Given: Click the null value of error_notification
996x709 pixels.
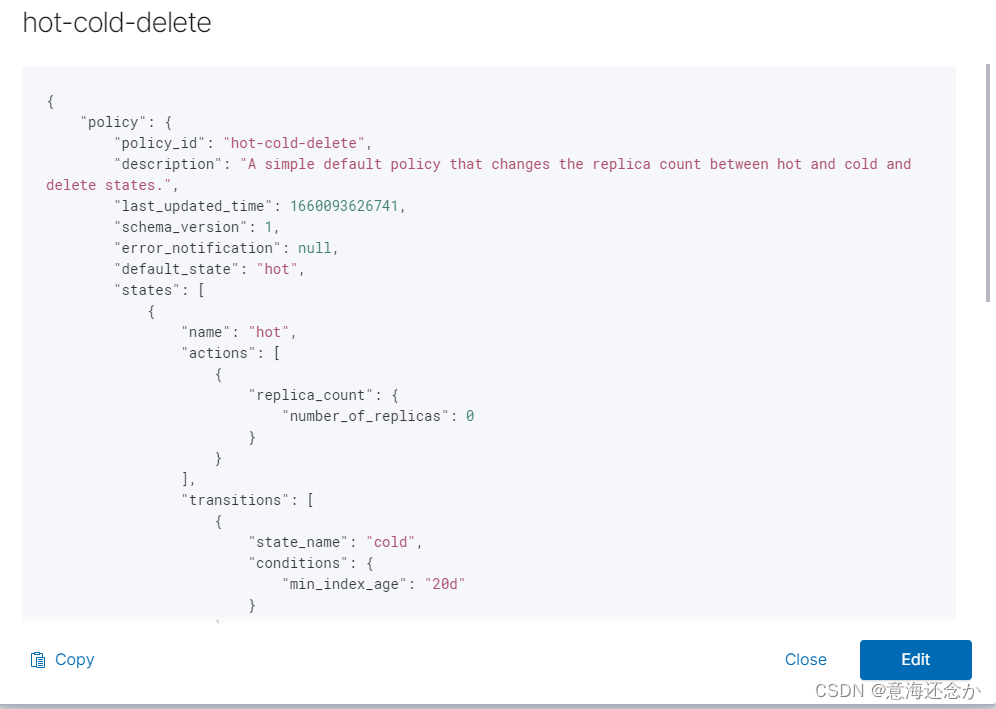Looking at the screenshot, I should pyautogui.click(x=315, y=248).
